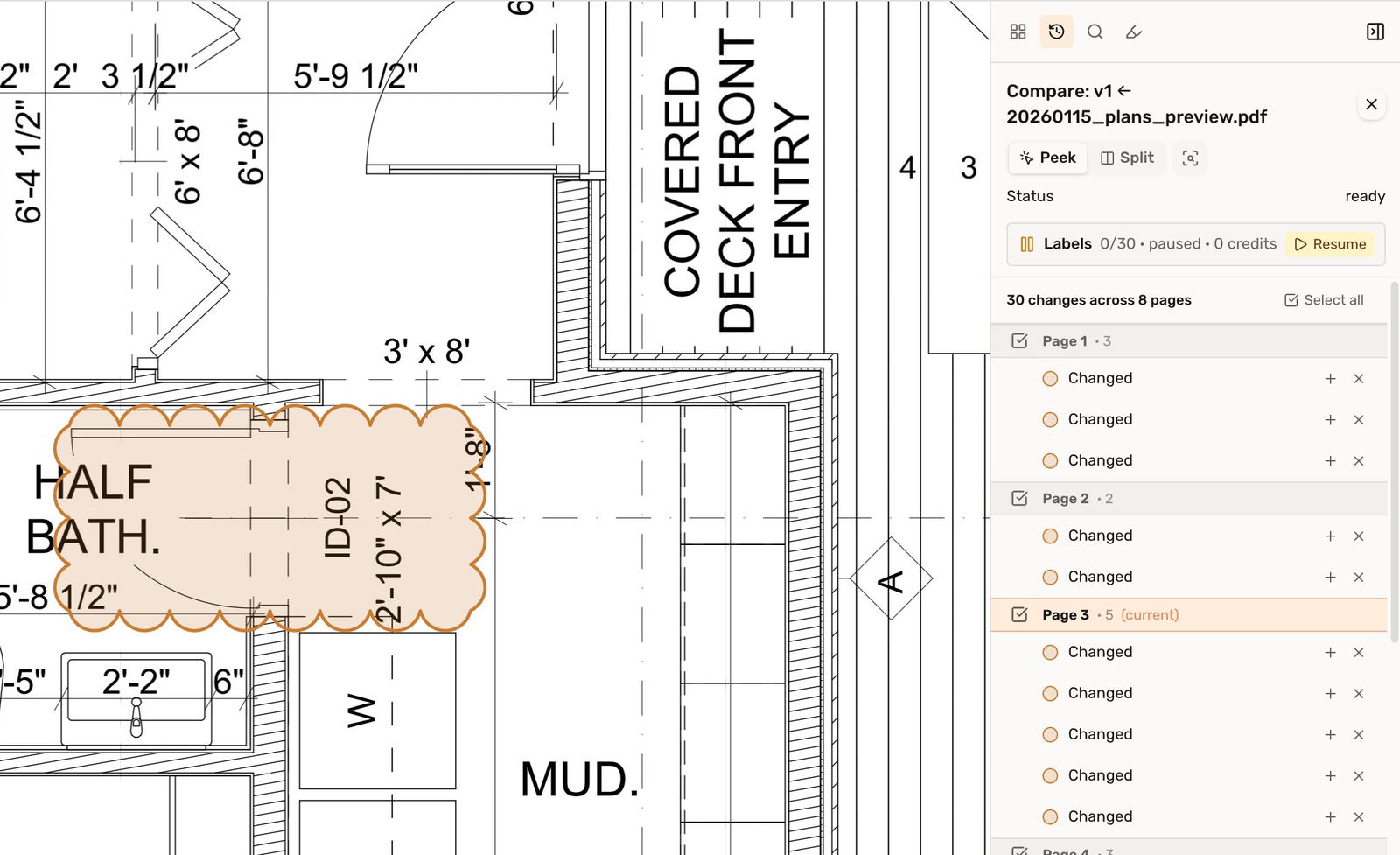The width and height of the screenshot is (1400, 855).
Task: Click the paused icon beside Labels
Action: pos(1027,244)
